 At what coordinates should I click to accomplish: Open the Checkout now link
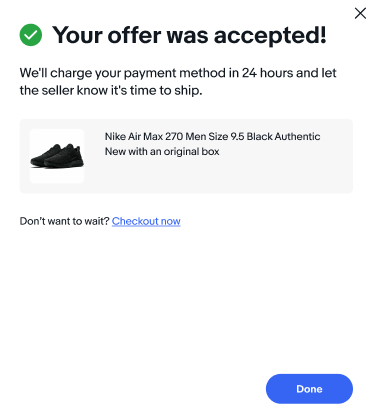pyautogui.click(x=146, y=221)
